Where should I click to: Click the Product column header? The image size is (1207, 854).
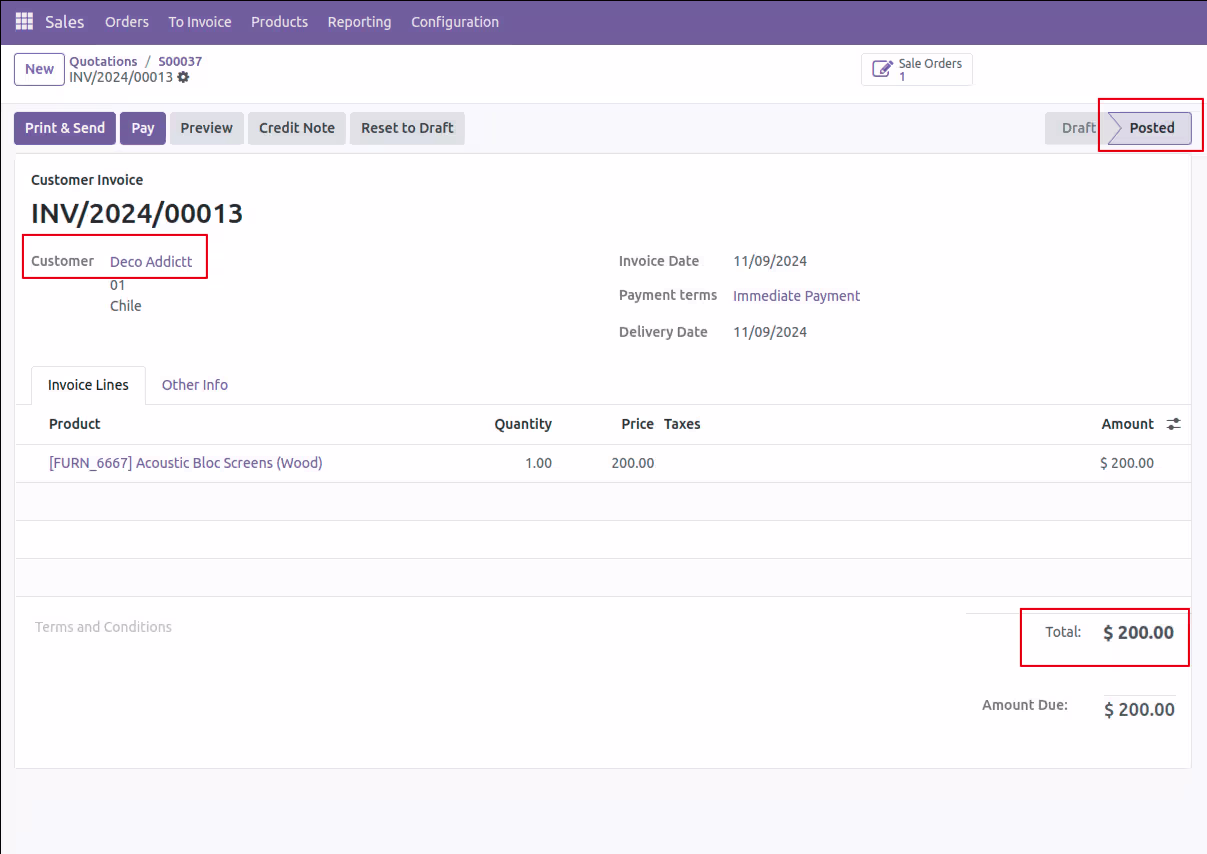click(75, 424)
